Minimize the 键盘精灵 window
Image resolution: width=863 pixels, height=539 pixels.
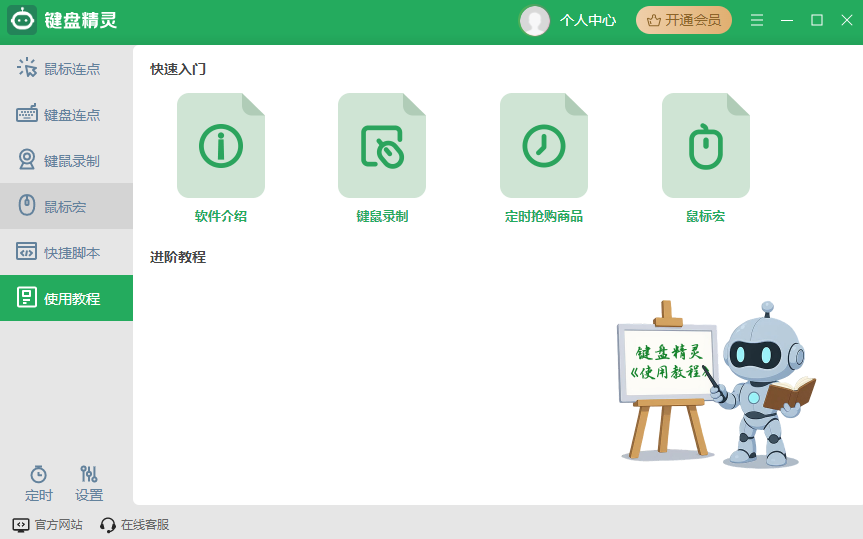(787, 20)
